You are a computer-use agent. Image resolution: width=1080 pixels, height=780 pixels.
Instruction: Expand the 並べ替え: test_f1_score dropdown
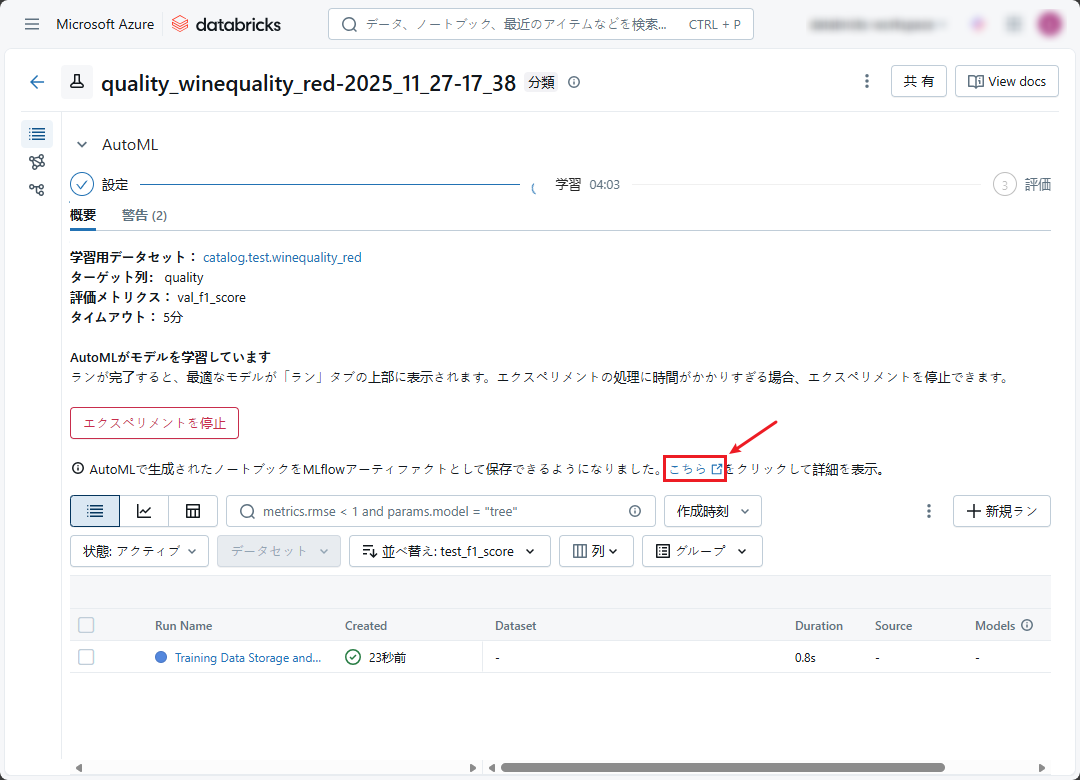pos(449,551)
